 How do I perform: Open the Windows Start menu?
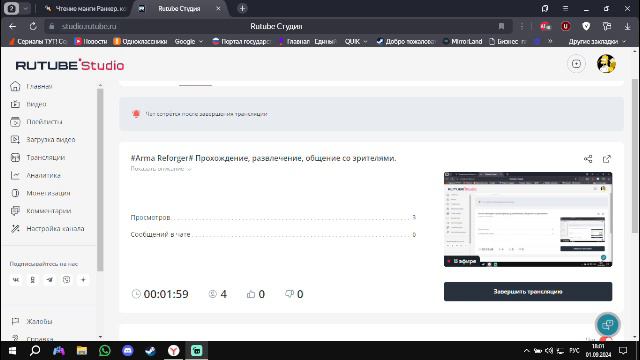pos(12,351)
